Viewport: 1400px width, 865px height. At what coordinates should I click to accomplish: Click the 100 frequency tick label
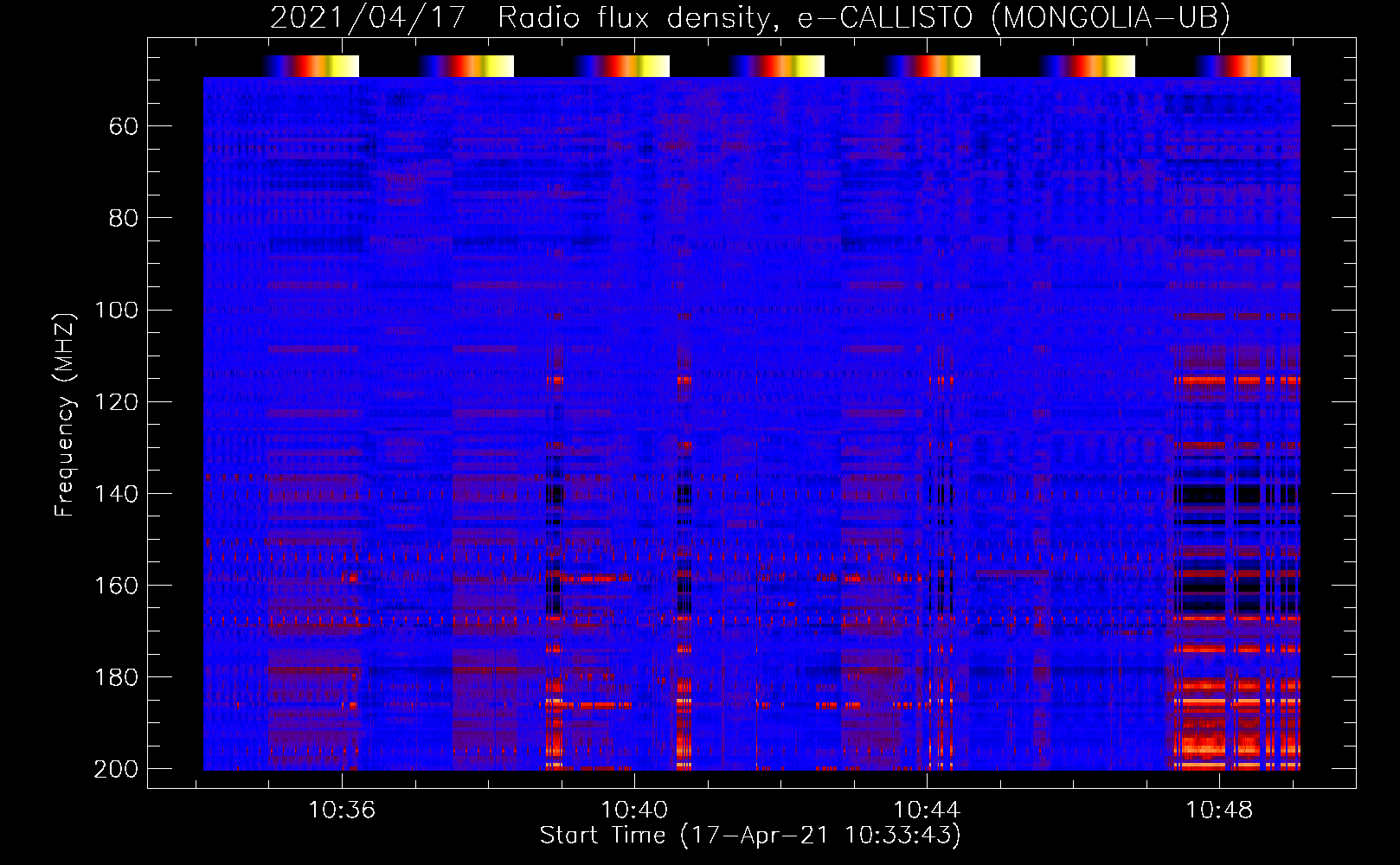pyautogui.click(x=116, y=310)
